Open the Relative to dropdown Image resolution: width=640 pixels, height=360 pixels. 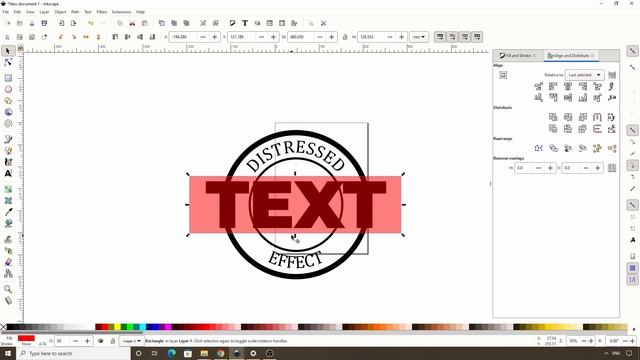584,75
